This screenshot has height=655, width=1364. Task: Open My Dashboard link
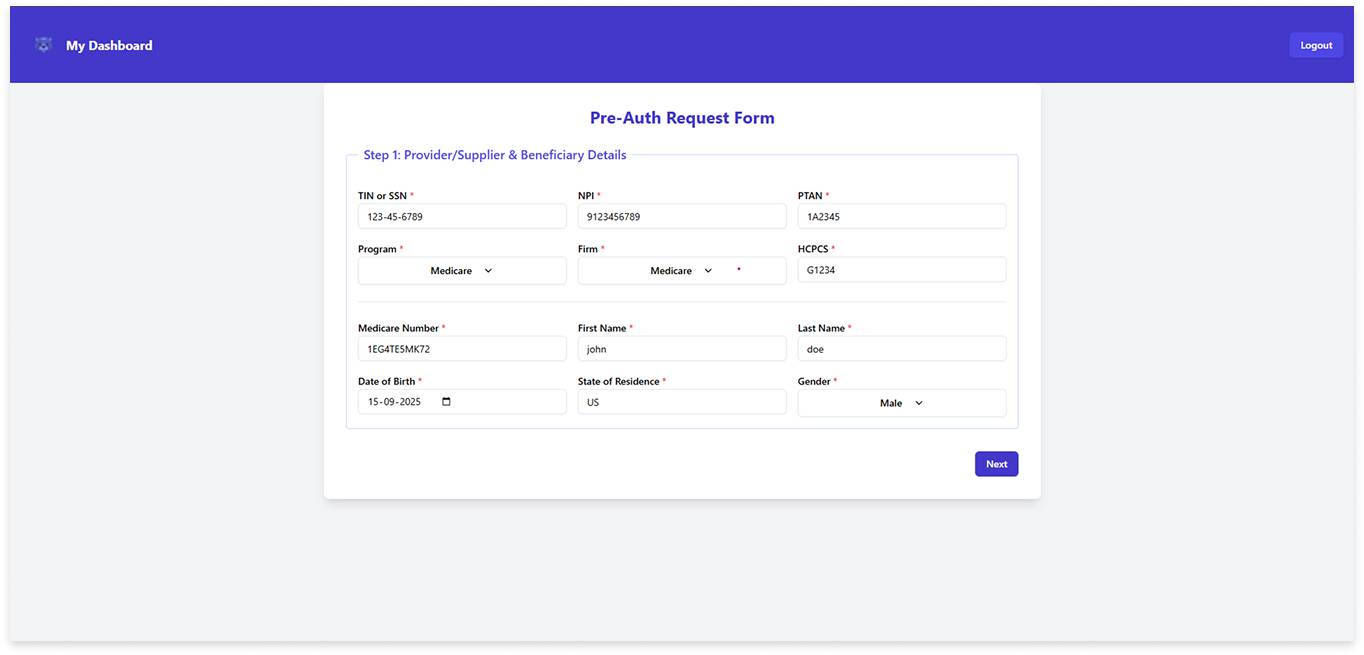(109, 45)
